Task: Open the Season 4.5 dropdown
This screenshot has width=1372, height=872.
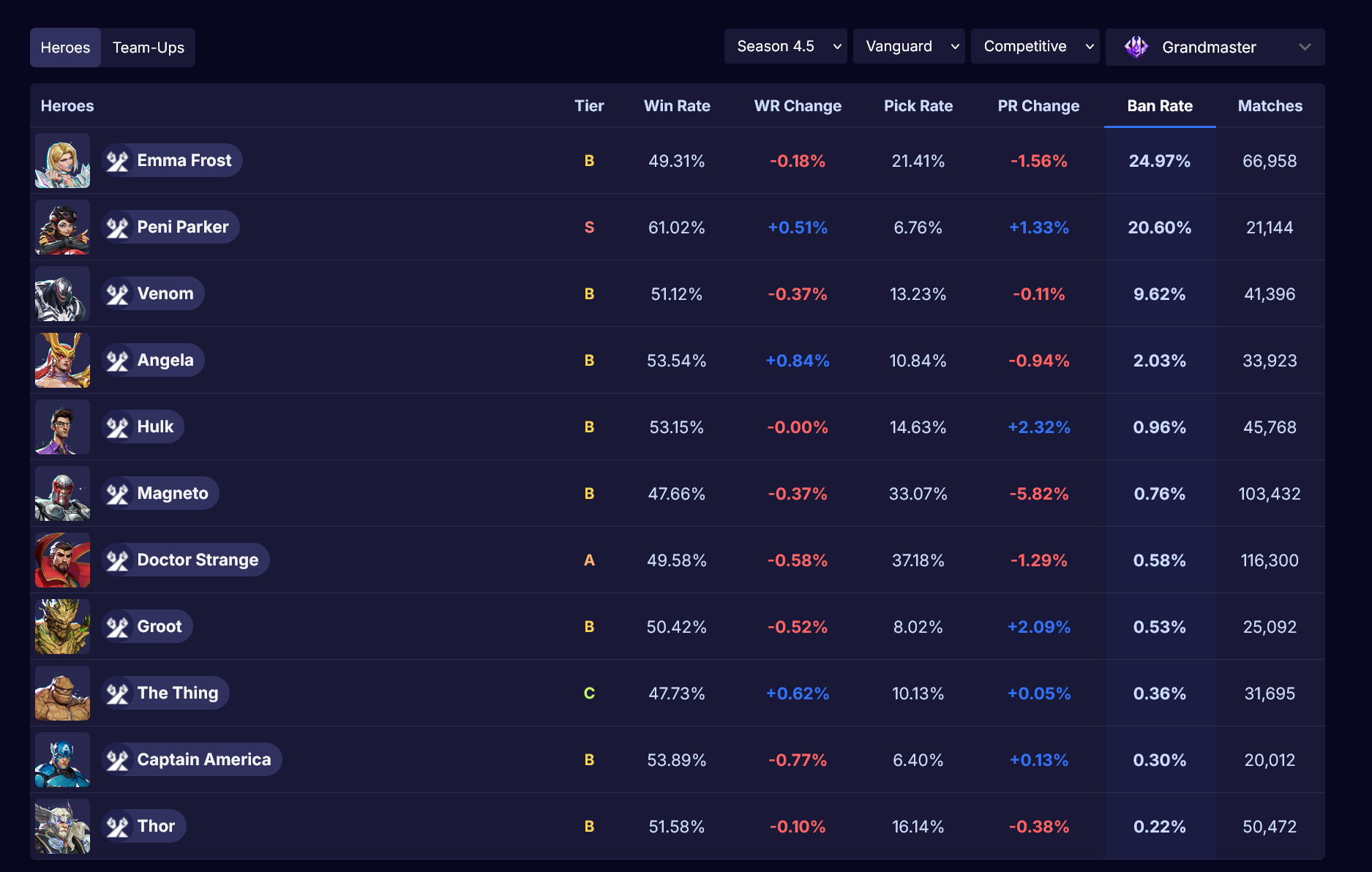Action: [786, 47]
